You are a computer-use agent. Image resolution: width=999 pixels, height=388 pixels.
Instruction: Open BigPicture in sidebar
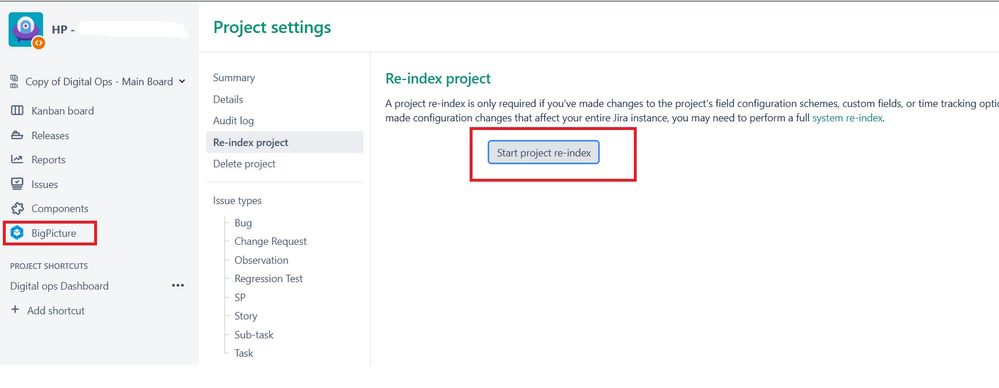pos(54,233)
